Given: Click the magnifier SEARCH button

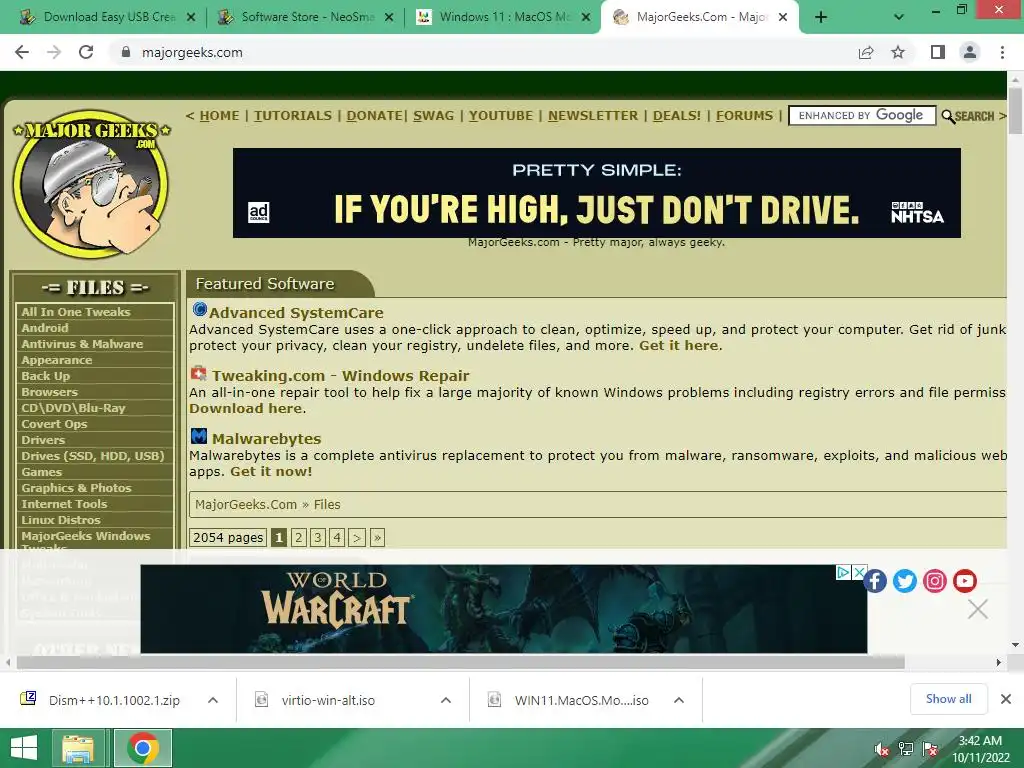Looking at the screenshot, I should [x=968, y=116].
